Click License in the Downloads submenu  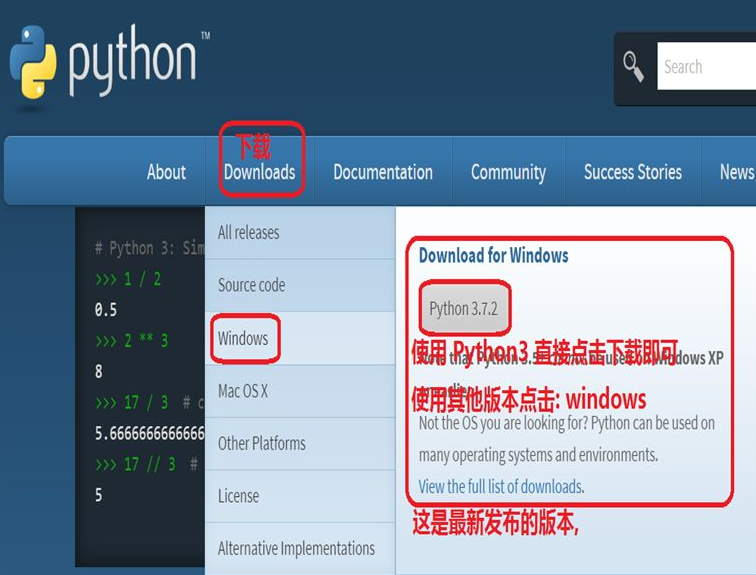[x=238, y=496]
